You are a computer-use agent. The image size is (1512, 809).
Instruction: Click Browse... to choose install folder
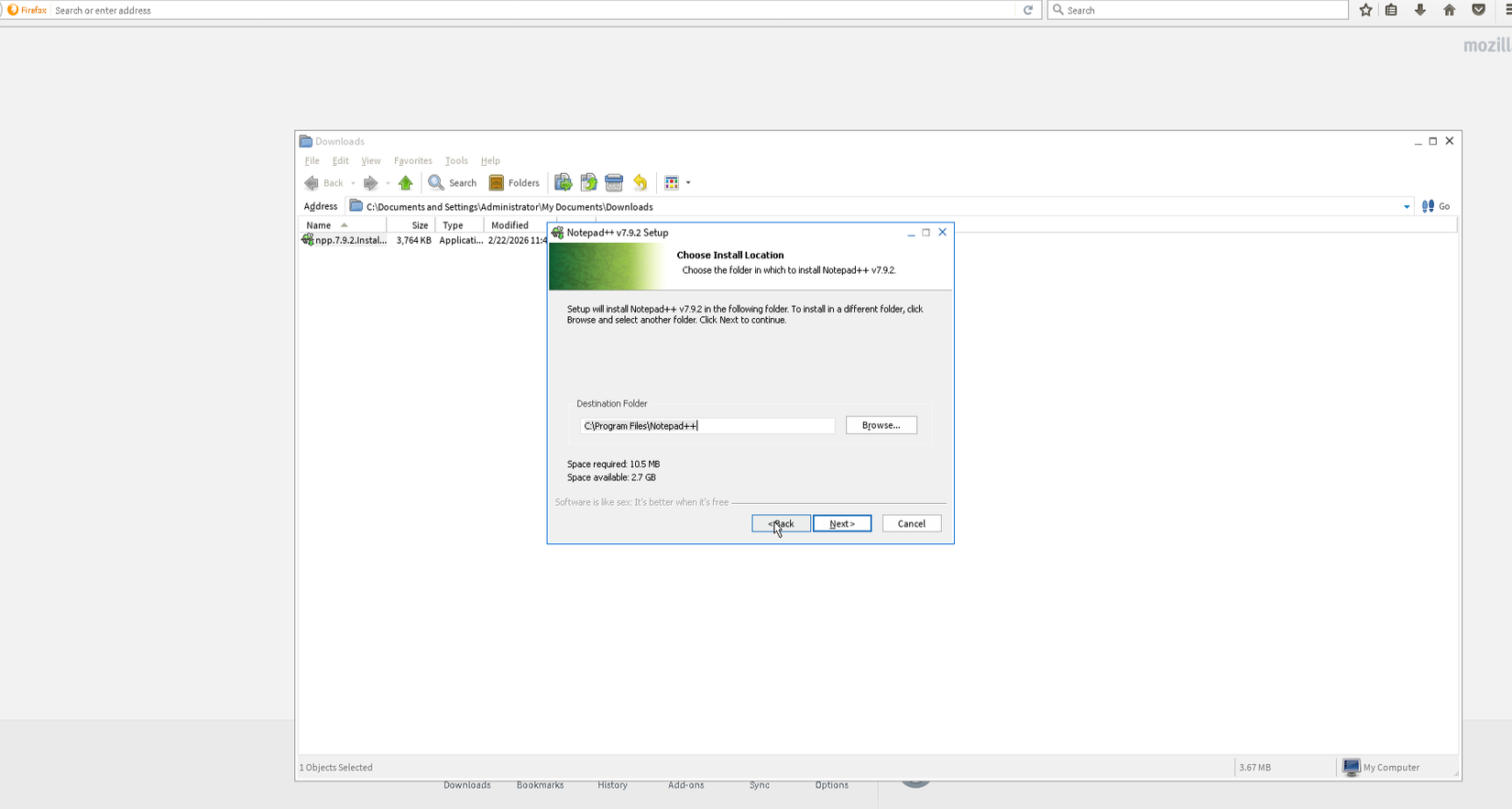tap(882, 425)
